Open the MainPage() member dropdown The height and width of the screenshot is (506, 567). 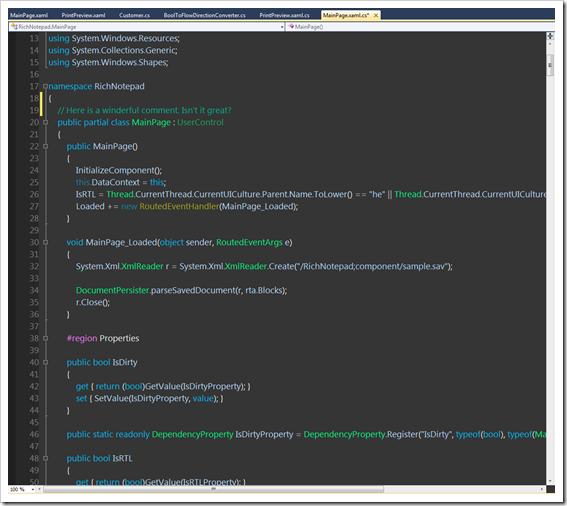(x=421, y=27)
